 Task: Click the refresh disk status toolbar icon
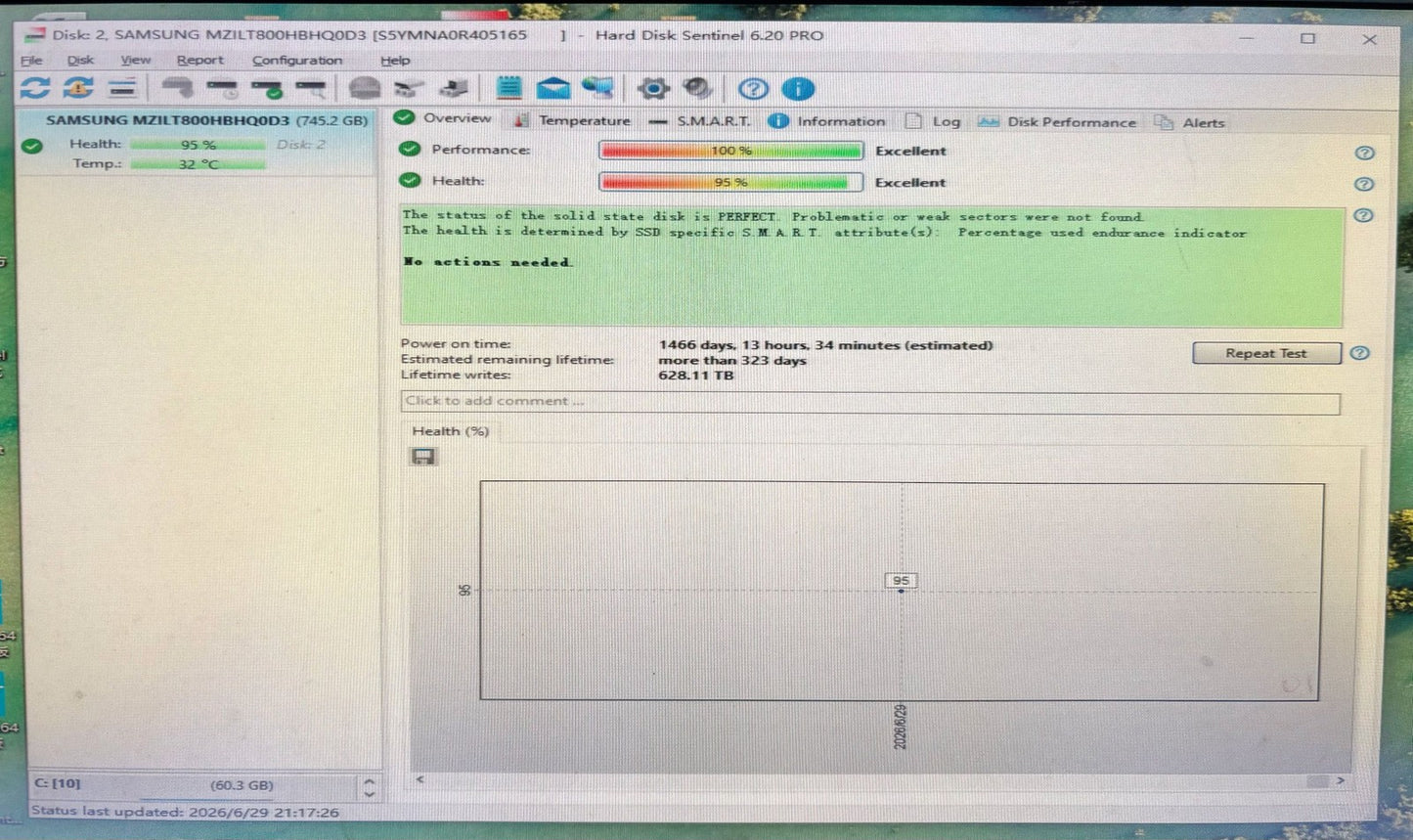[x=35, y=89]
